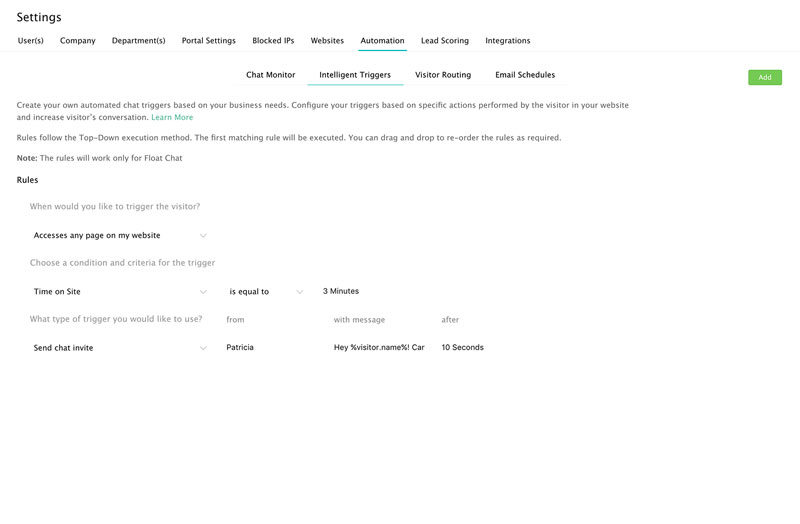Click the 'with message' column label
Image resolution: width=800 pixels, height=524 pixels.
[359, 320]
